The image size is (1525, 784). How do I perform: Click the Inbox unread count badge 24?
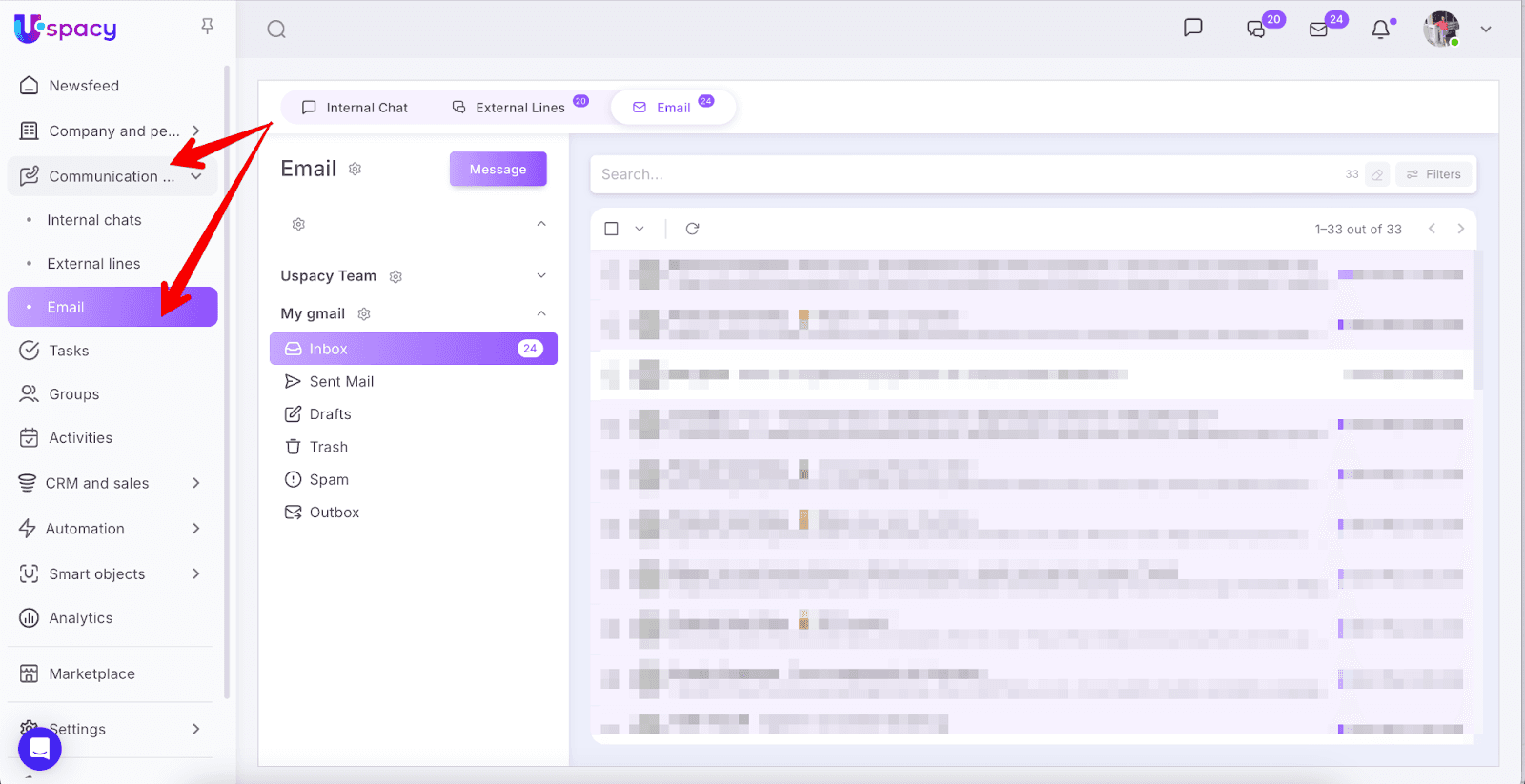(530, 349)
